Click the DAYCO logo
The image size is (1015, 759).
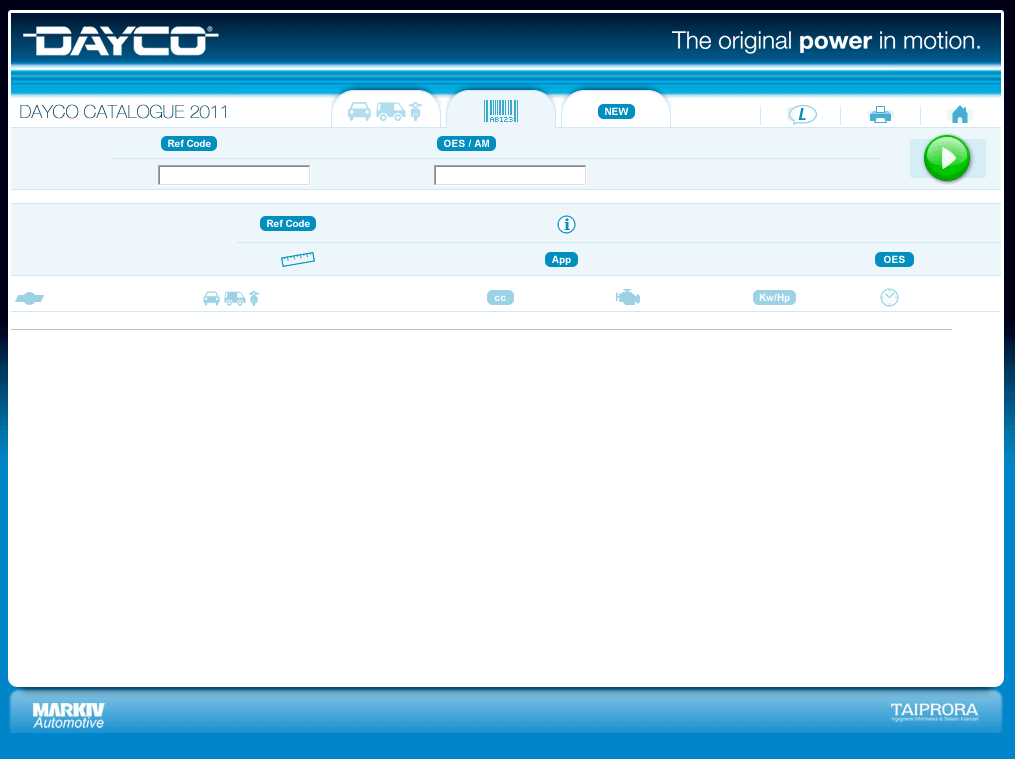121,41
